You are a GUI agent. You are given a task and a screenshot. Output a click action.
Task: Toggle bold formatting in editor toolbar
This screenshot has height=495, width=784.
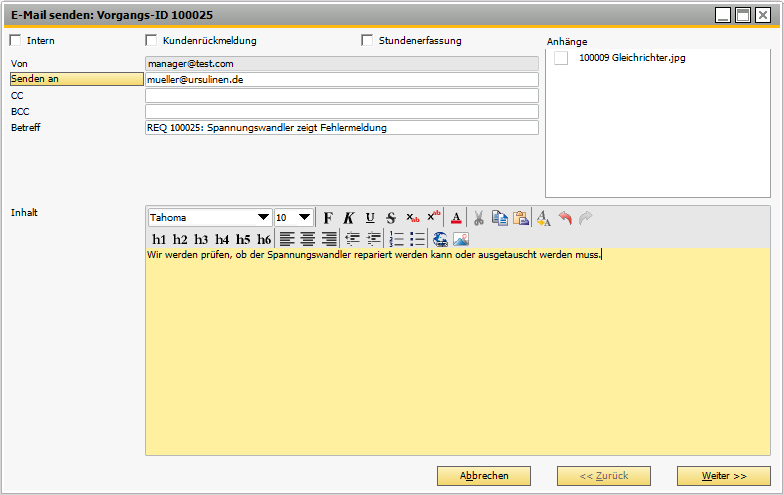pyautogui.click(x=328, y=218)
